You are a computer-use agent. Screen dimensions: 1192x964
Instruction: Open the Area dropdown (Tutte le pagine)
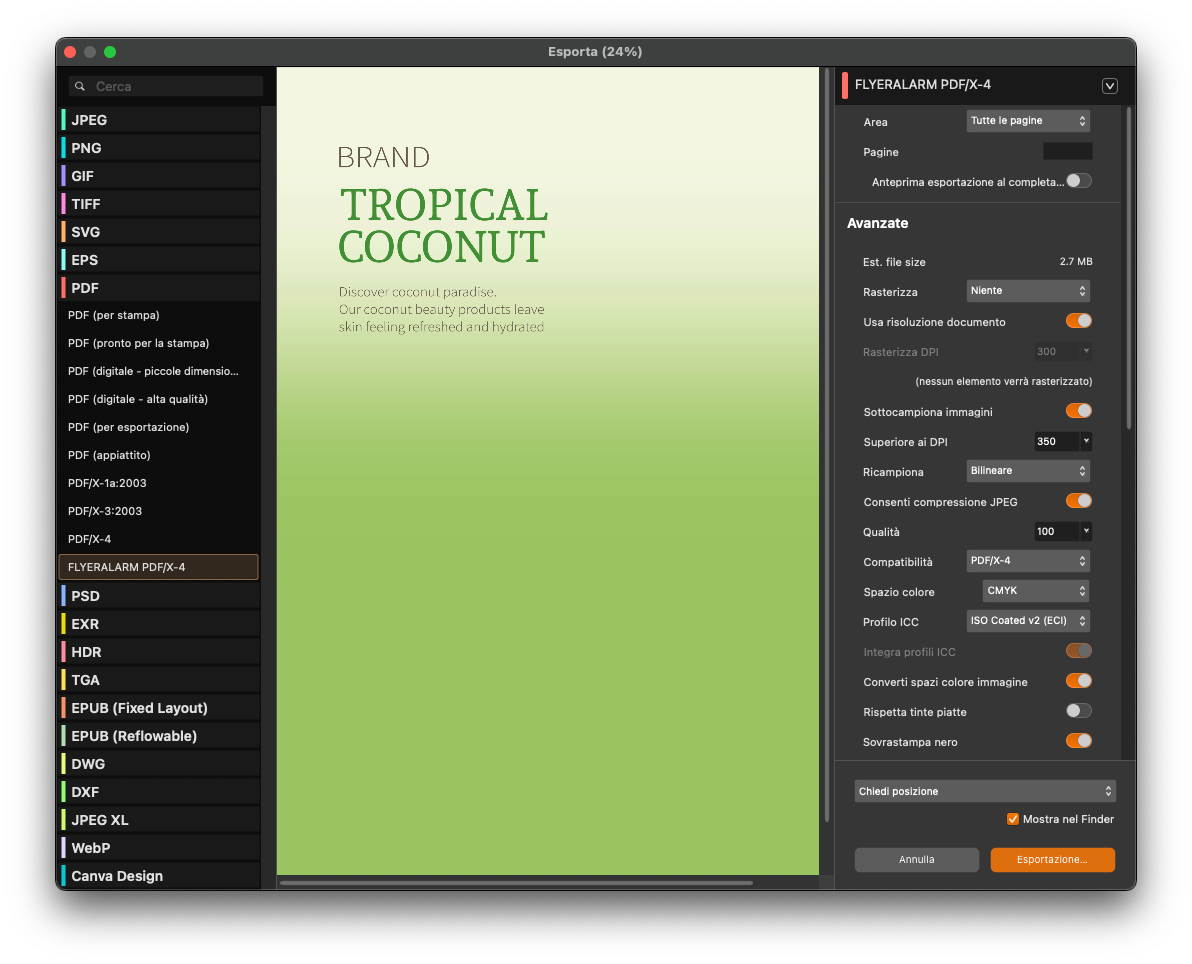(x=1028, y=121)
